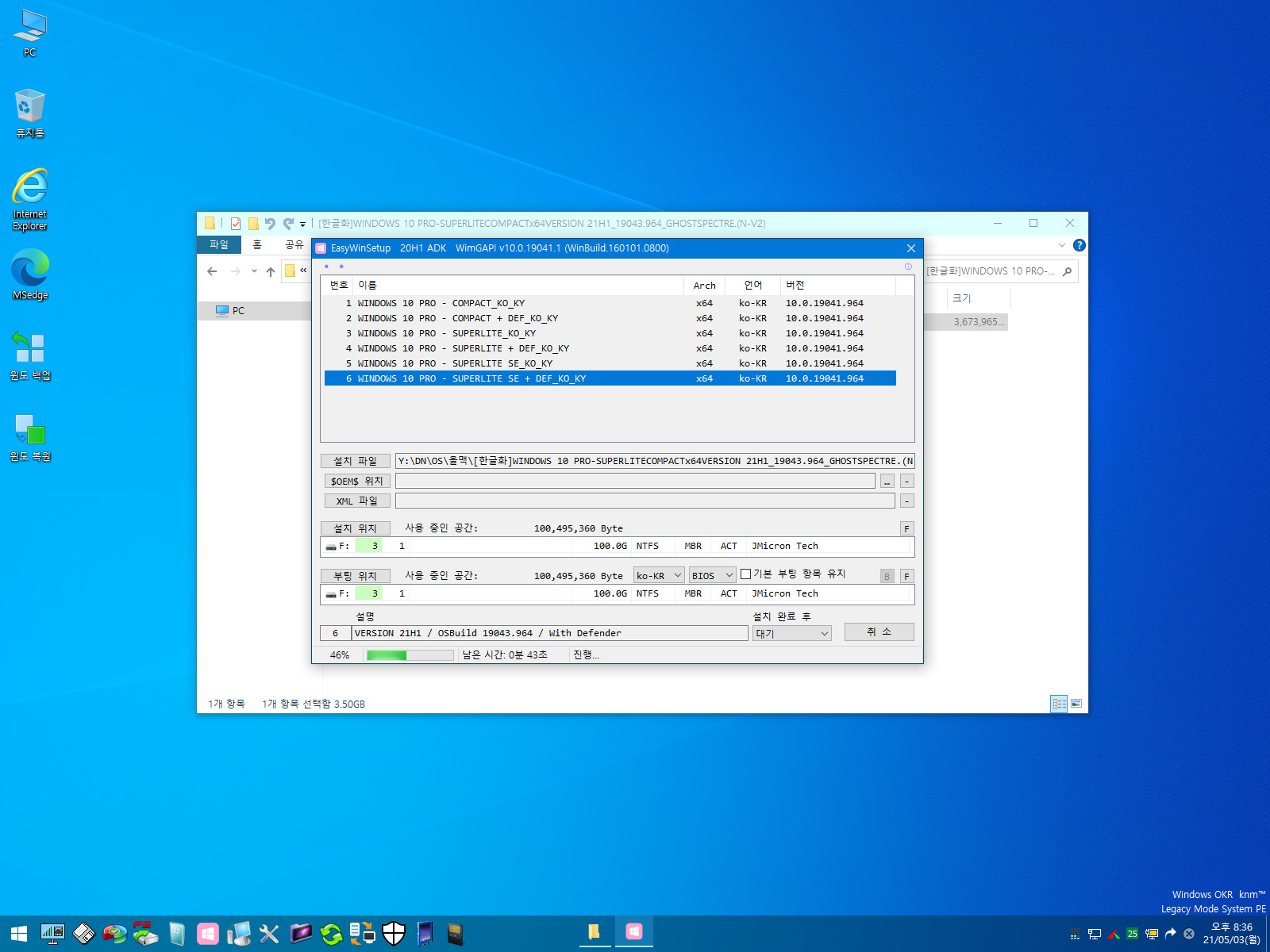Open the 윈도 백업 desktop shortcut
The width and height of the screenshot is (1270, 952).
(x=30, y=356)
